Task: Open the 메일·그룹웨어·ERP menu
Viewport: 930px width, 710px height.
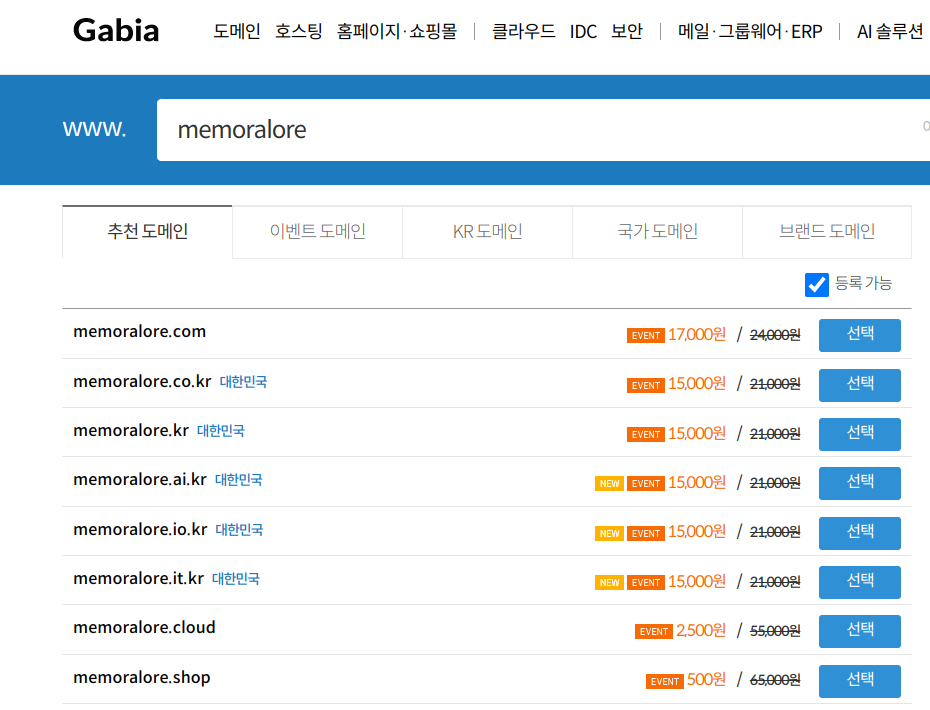Action: click(x=750, y=32)
